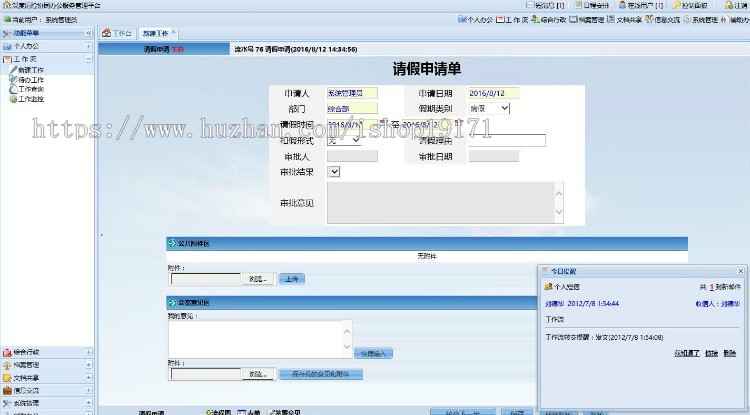Screen dimensions: 750x415
Task: Open the 日程安排 calendar icon
Action: pos(578,5)
